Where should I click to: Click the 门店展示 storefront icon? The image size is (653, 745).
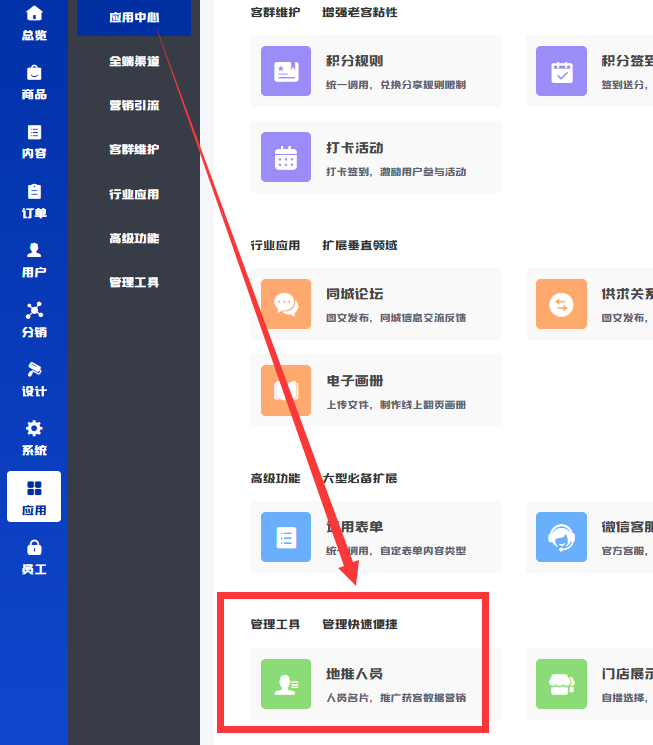561,683
